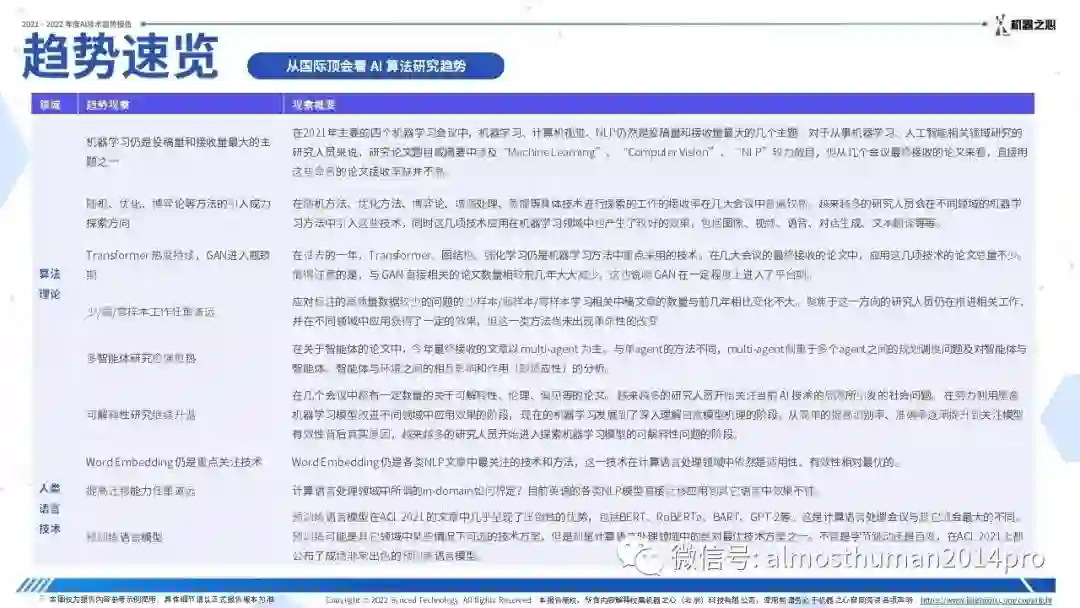Select the 人类语言技术 category cell
Image resolution: width=1080 pixels, height=608 pixels.
50,508
